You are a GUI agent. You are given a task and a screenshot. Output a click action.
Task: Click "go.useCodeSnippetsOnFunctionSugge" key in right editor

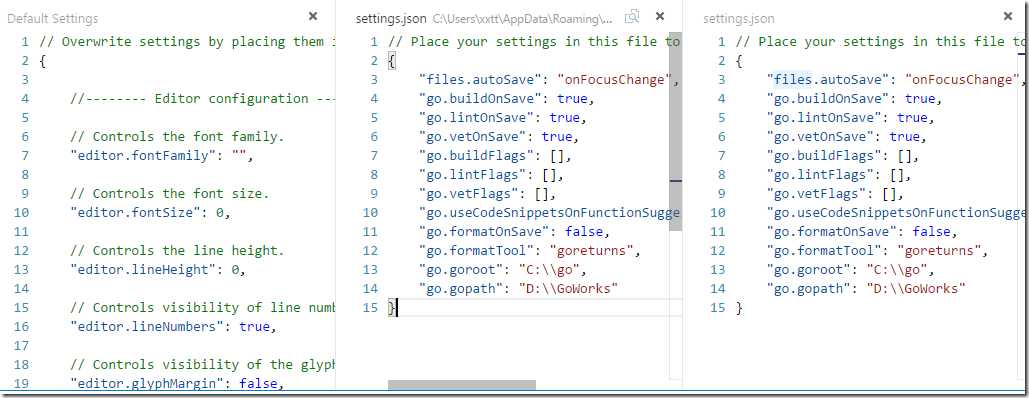click(897, 213)
